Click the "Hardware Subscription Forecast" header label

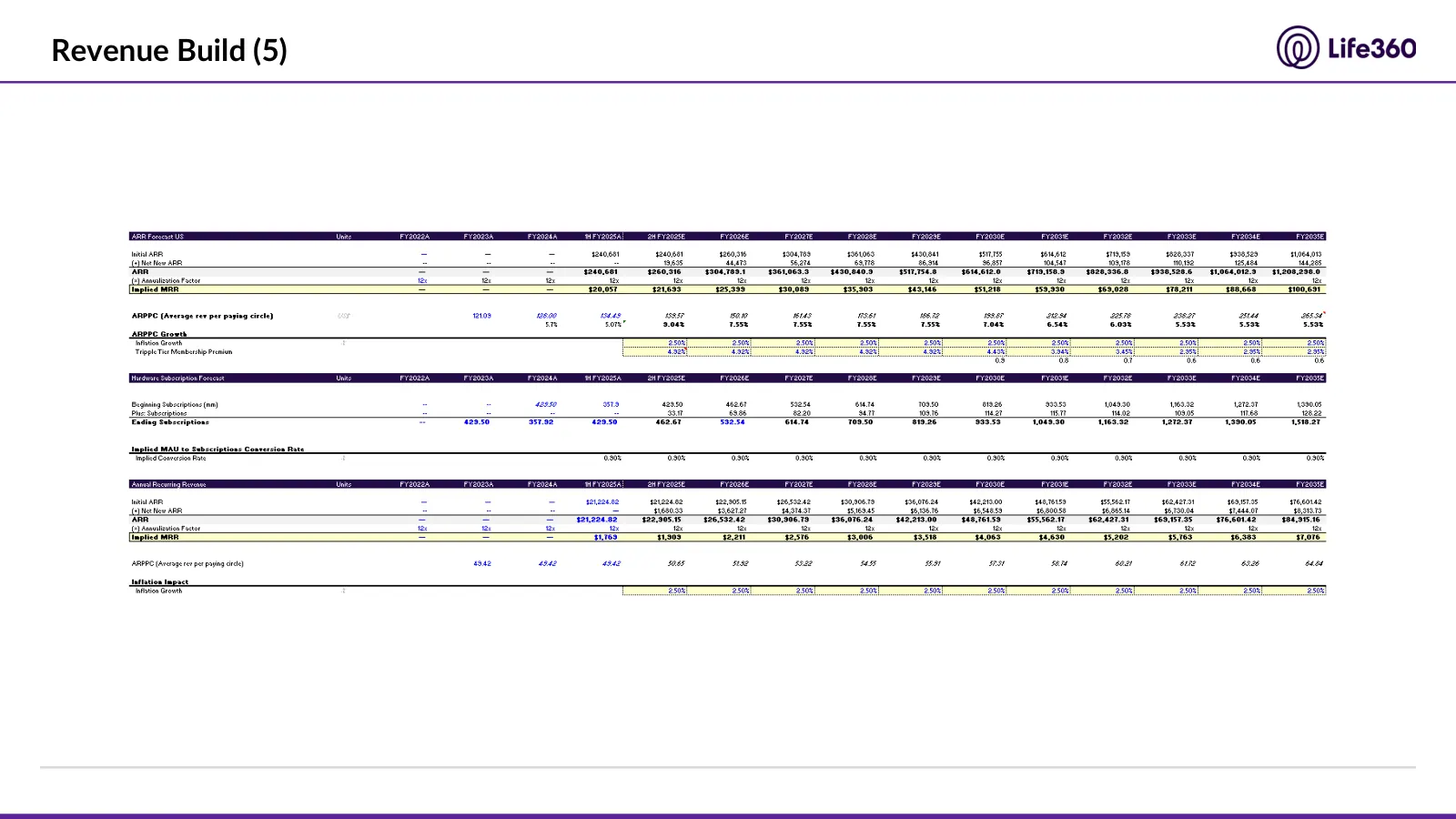177,378
